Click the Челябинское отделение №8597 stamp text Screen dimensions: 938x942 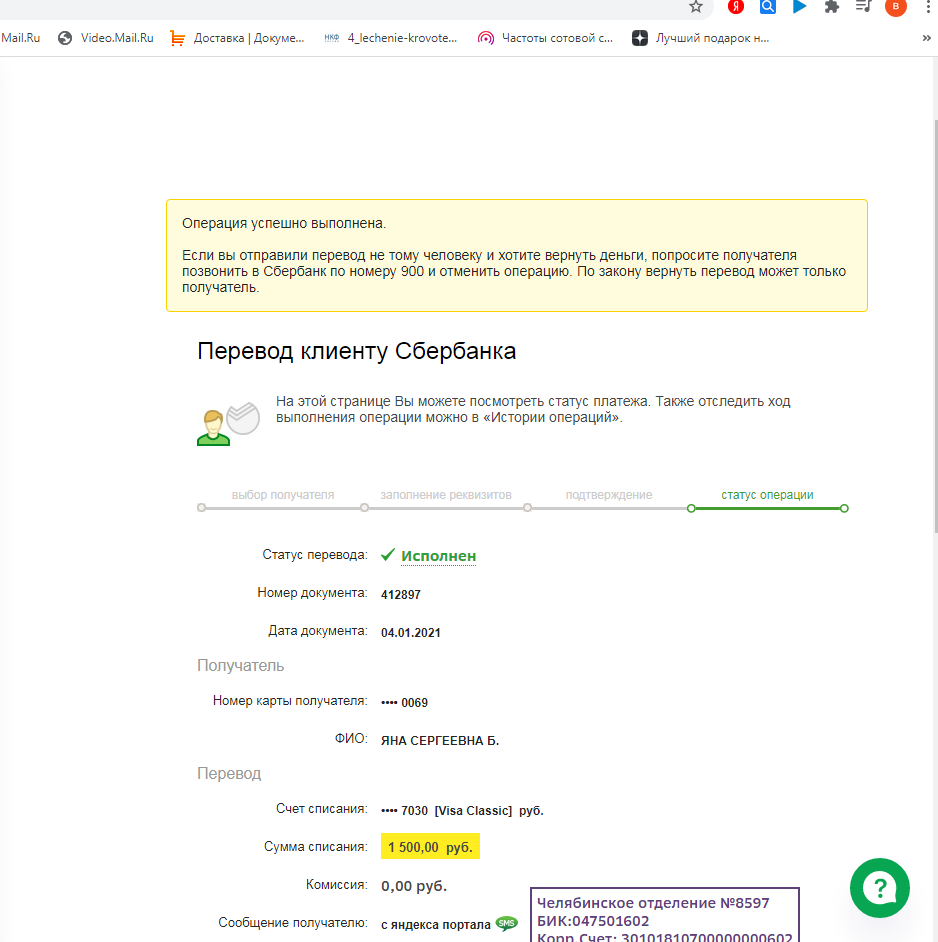pos(653,903)
